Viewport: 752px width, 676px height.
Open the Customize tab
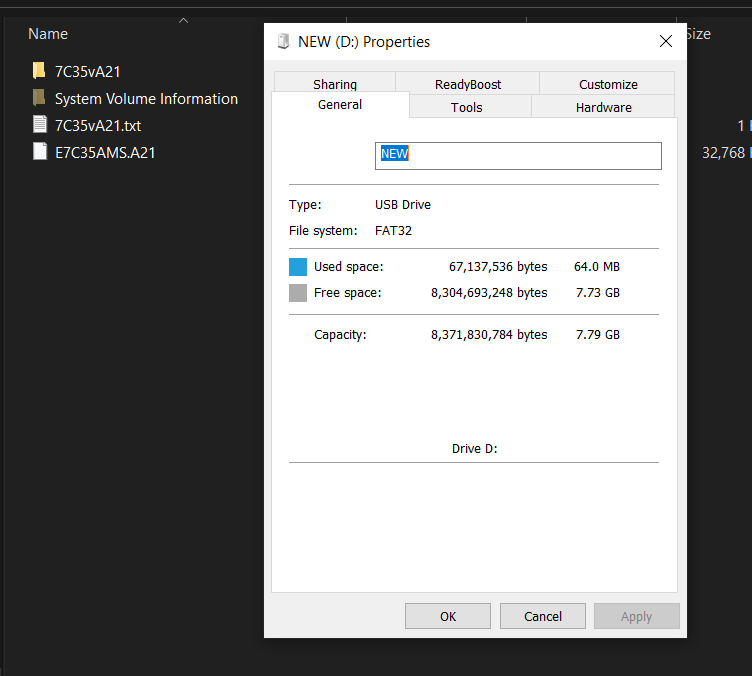pyautogui.click(x=608, y=83)
